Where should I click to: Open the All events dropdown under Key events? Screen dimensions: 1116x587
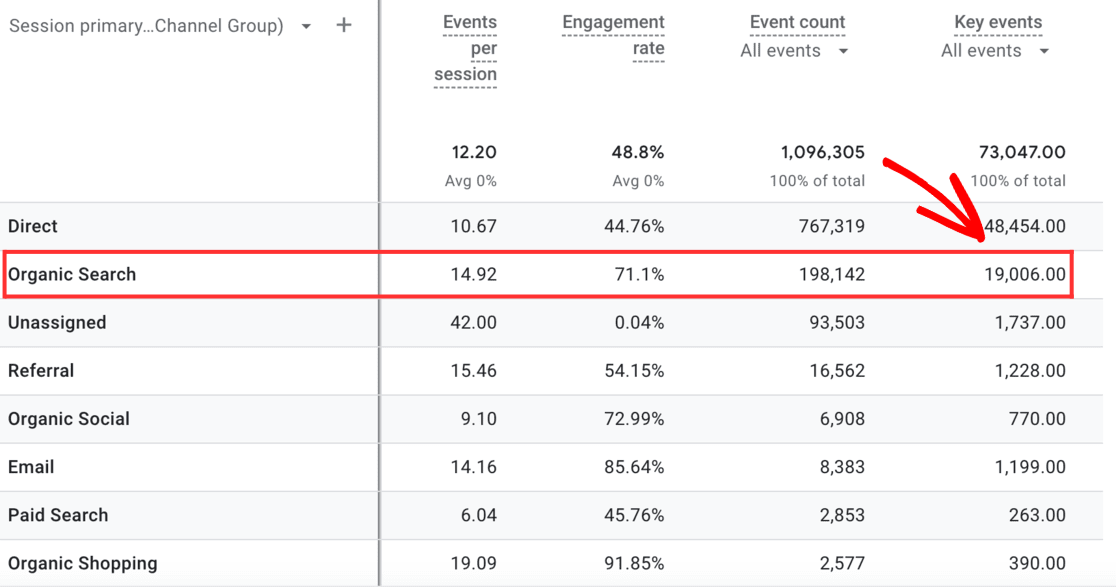tap(996, 50)
